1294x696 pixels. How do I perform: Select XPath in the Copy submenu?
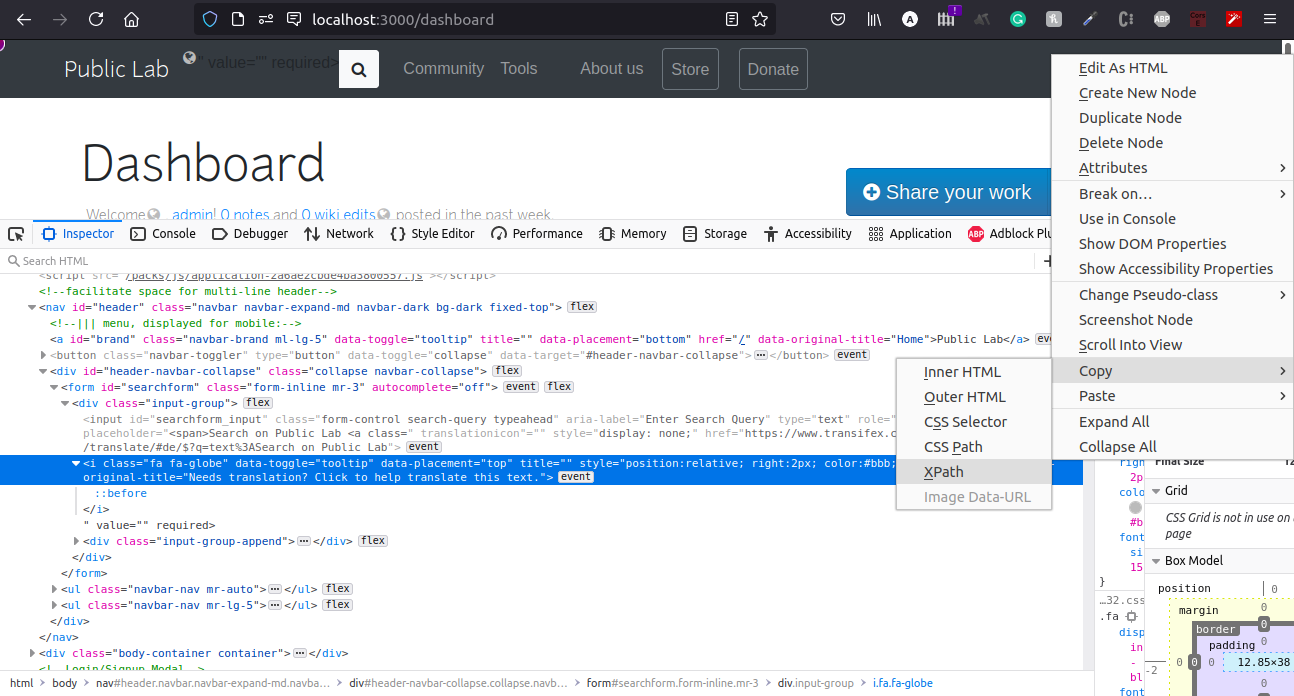(x=974, y=472)
